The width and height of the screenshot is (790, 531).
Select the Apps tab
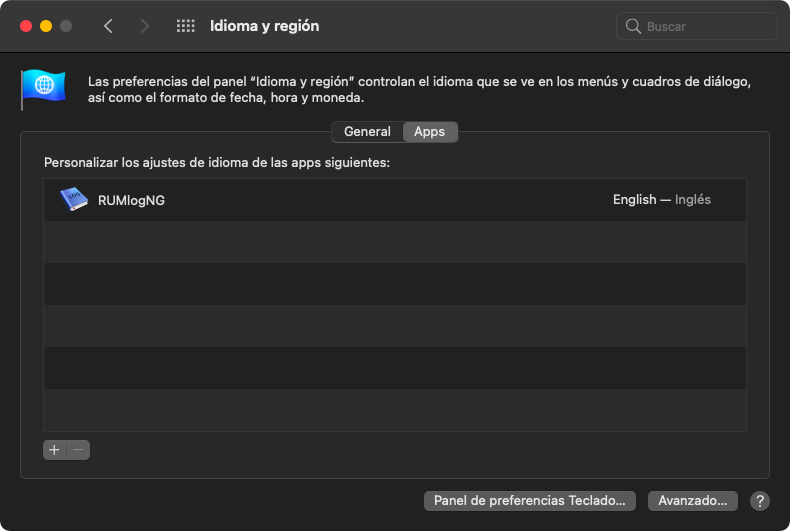[x=429, y=132]
